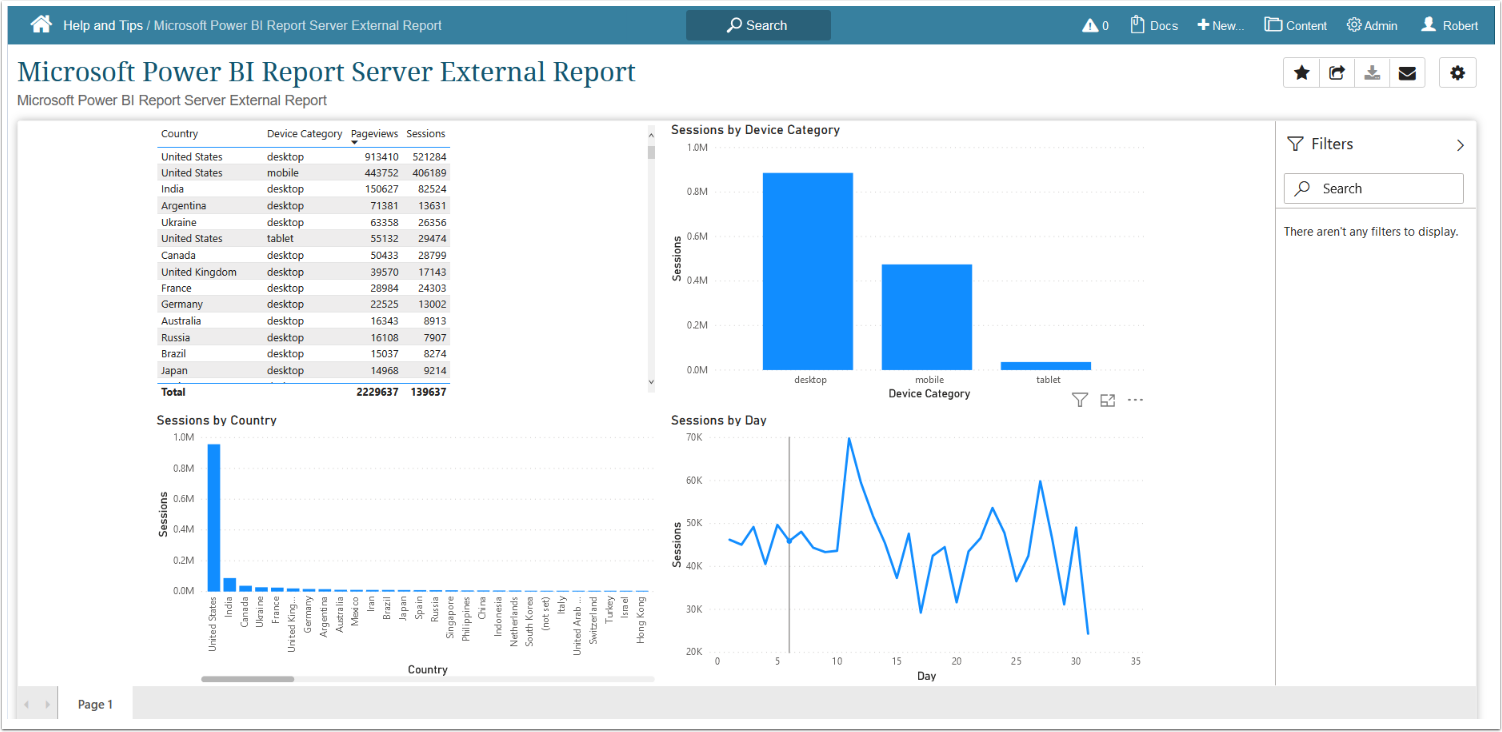Click the funnel icon beside the Filters heading

1295,144
